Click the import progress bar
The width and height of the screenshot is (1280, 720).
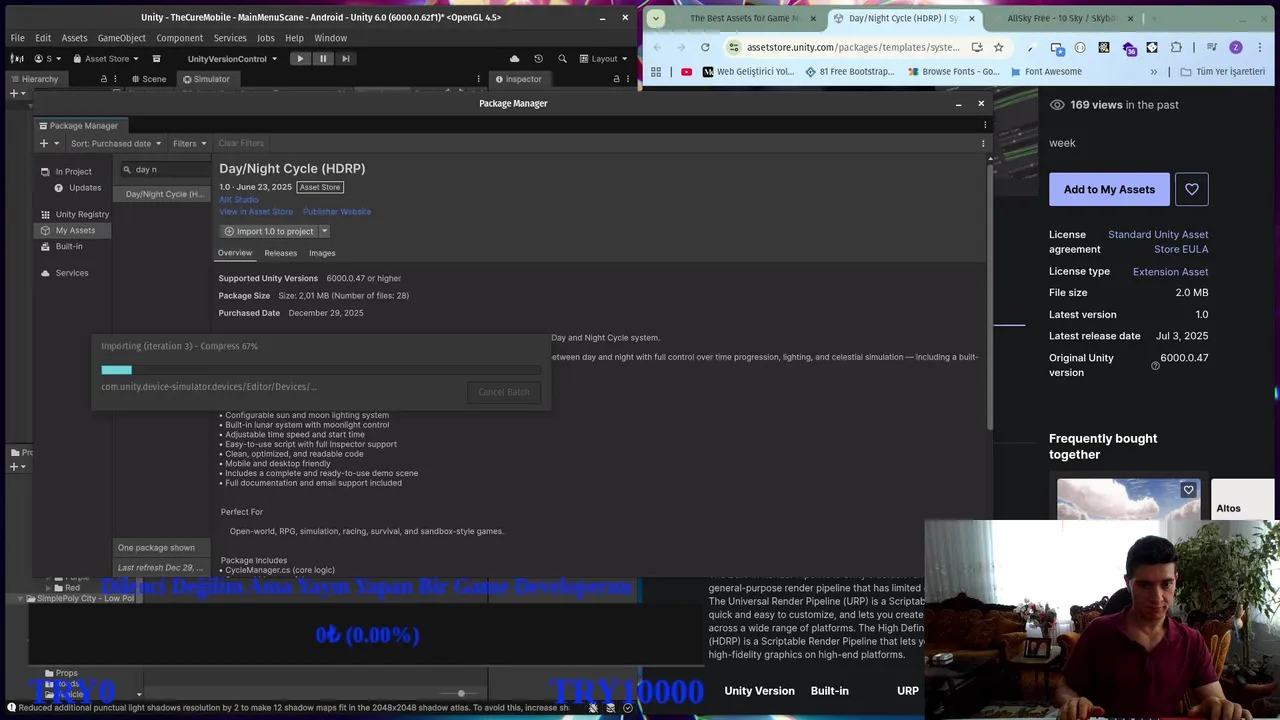click(x=321, y=370)
